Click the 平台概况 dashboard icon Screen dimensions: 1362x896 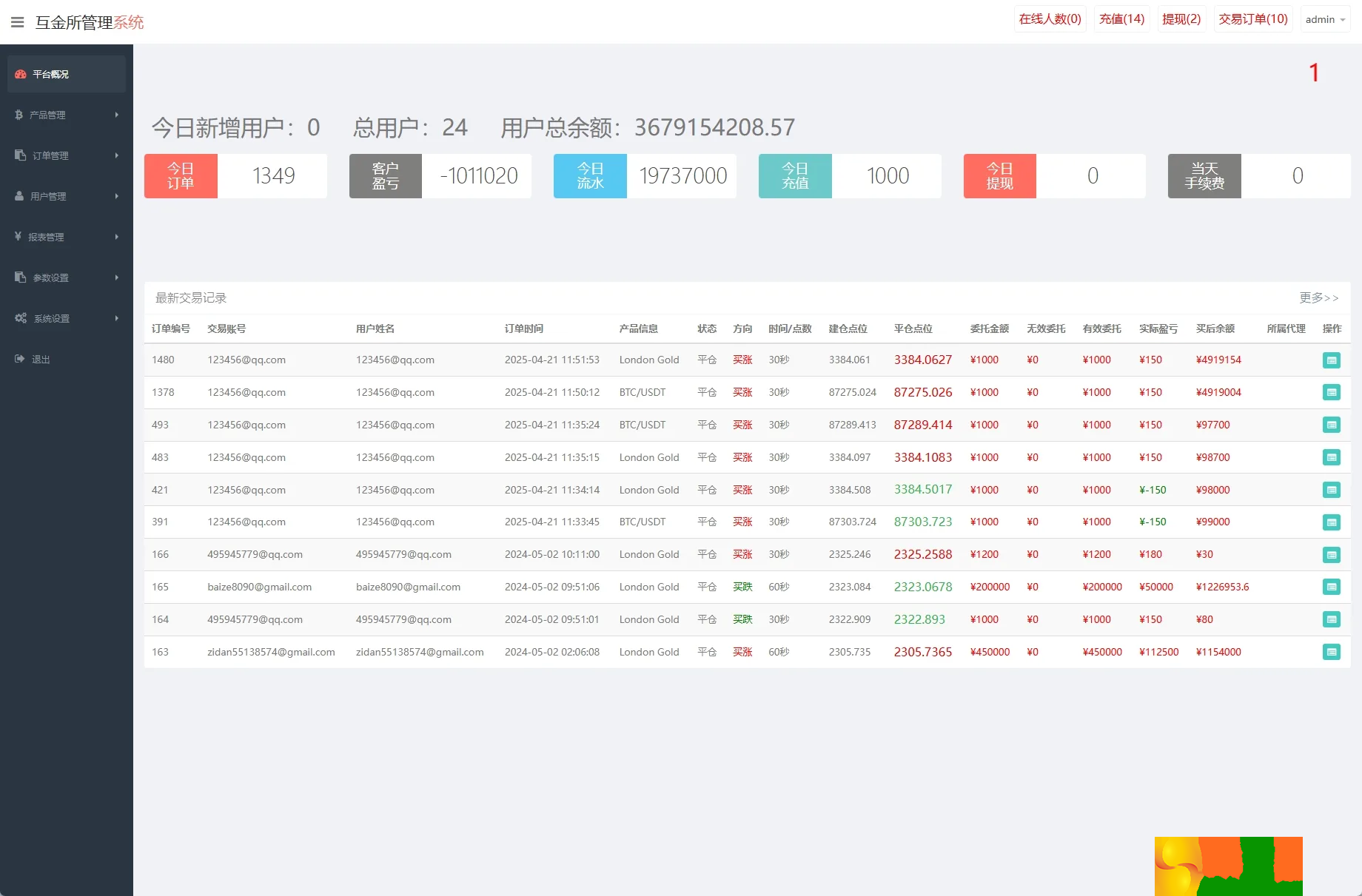click(x=21, y=74)
